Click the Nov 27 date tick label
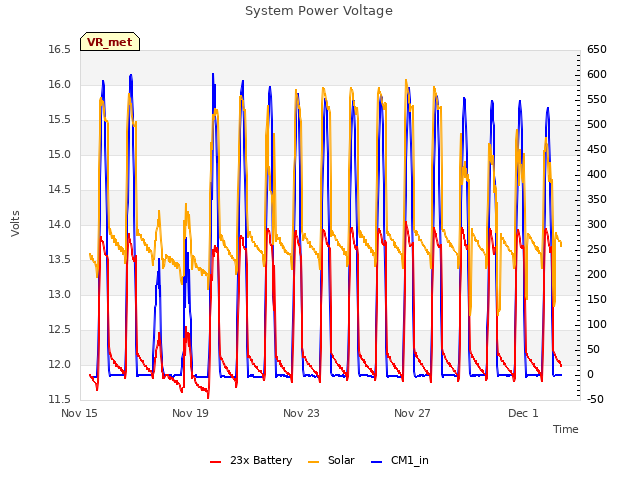Image resolution: width=640 pixels, height=480 pixels. pos(412,413)
